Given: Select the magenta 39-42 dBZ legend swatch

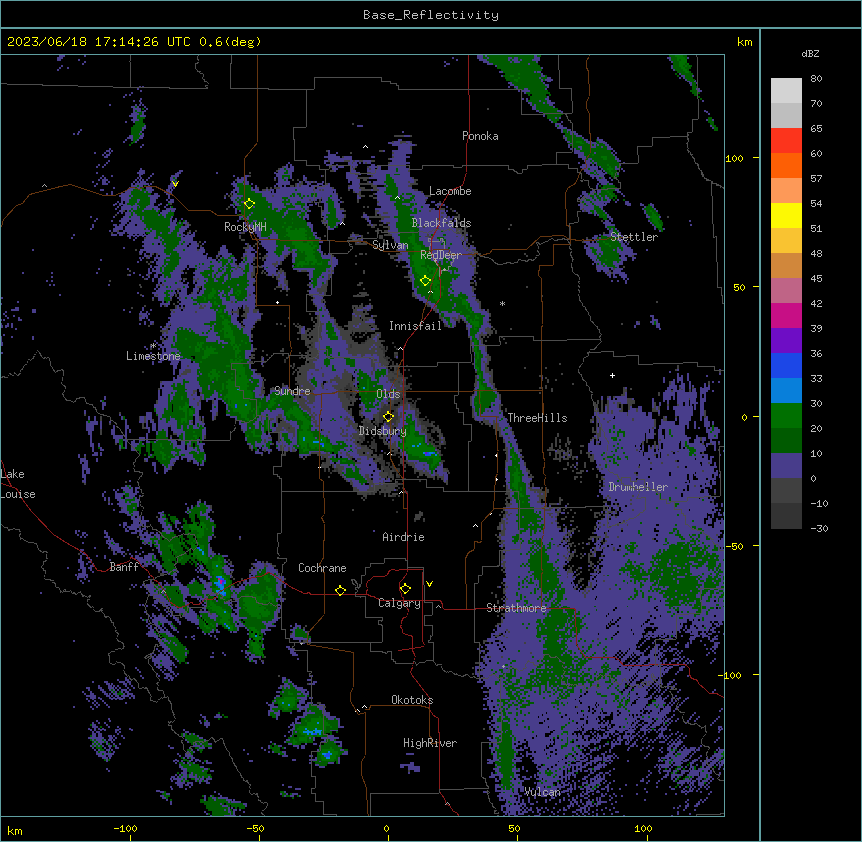Looking at the screenshot, I should click(x=786, y=315).
